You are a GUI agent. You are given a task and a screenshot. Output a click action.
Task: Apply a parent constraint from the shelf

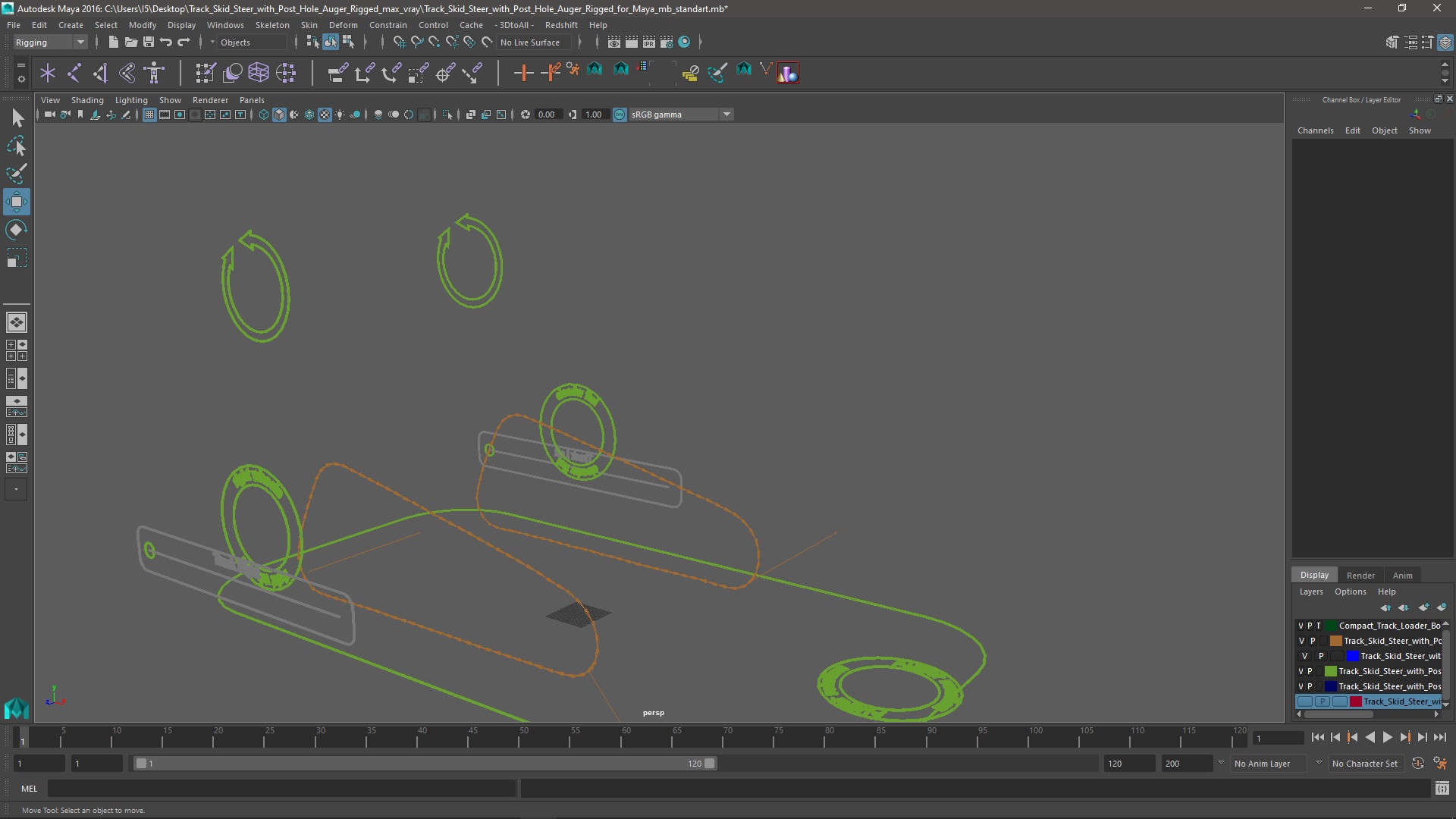(337, 73)
